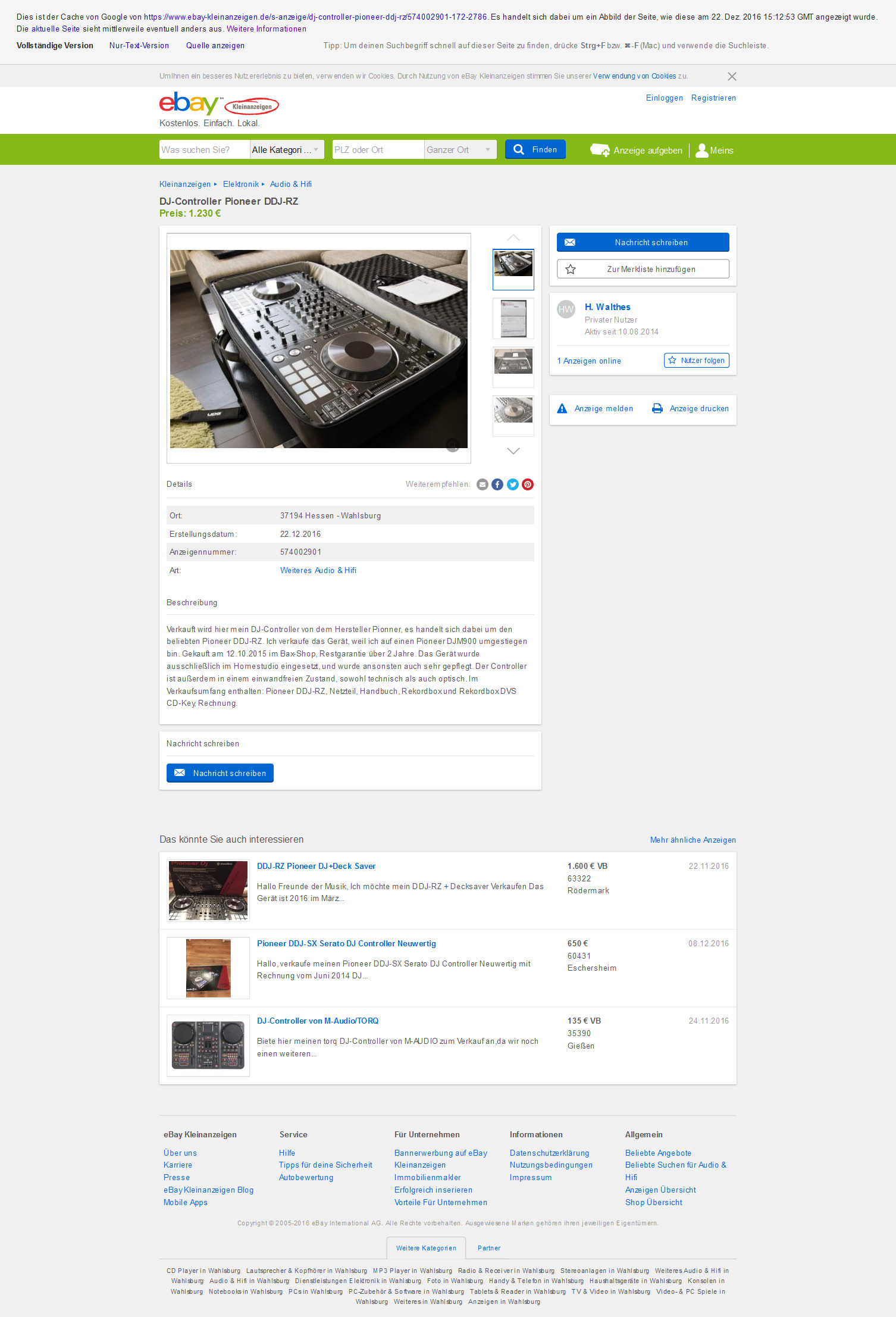Click Mehr ähnliche Anzeigen link
This screenshot has width=896, height=1317.
click(x=693, y=840)
